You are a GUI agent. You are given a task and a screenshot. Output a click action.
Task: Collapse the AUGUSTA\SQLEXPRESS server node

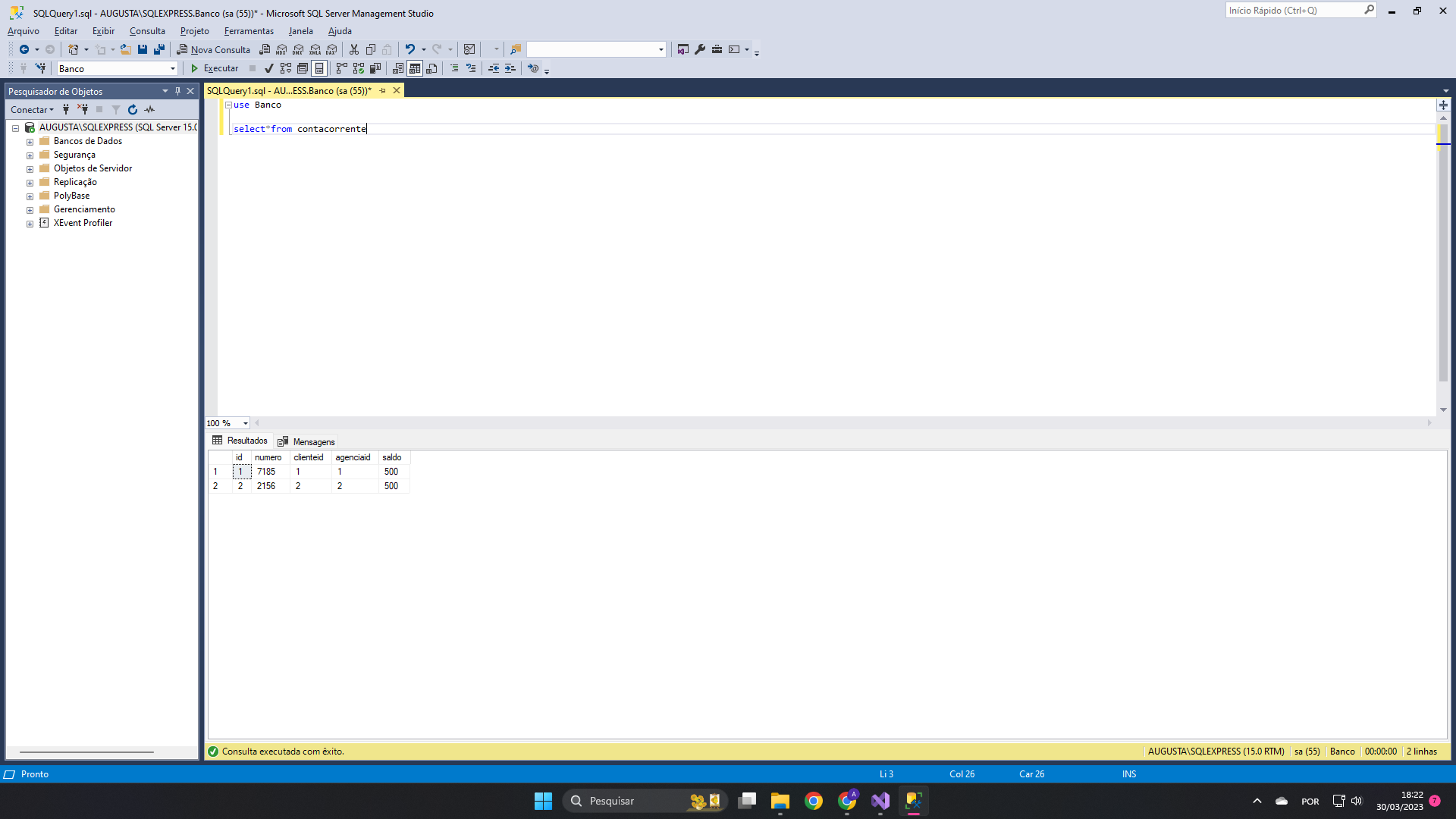[x=15, y=128]
